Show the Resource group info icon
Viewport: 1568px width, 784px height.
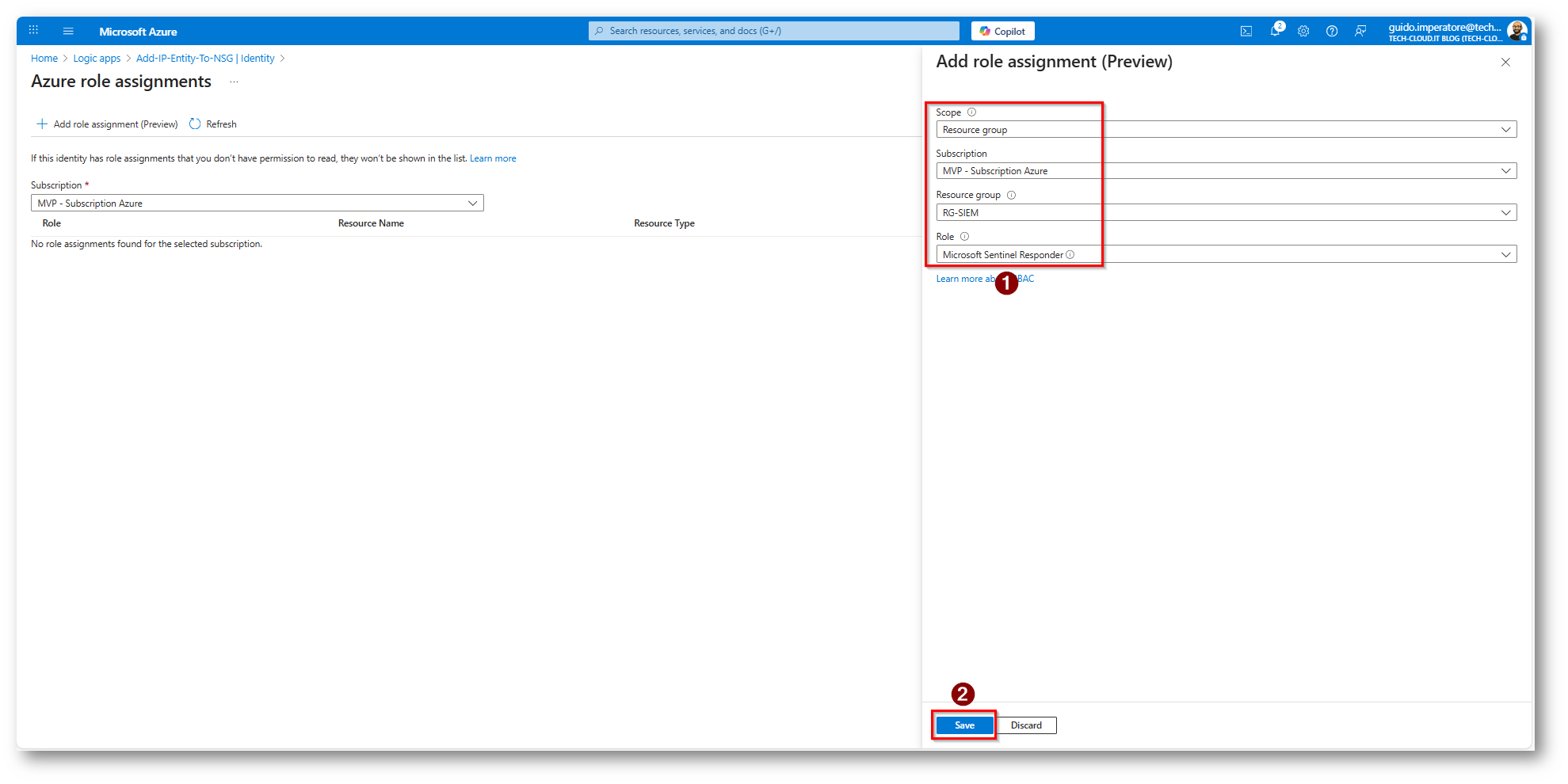pos(1011,195)
